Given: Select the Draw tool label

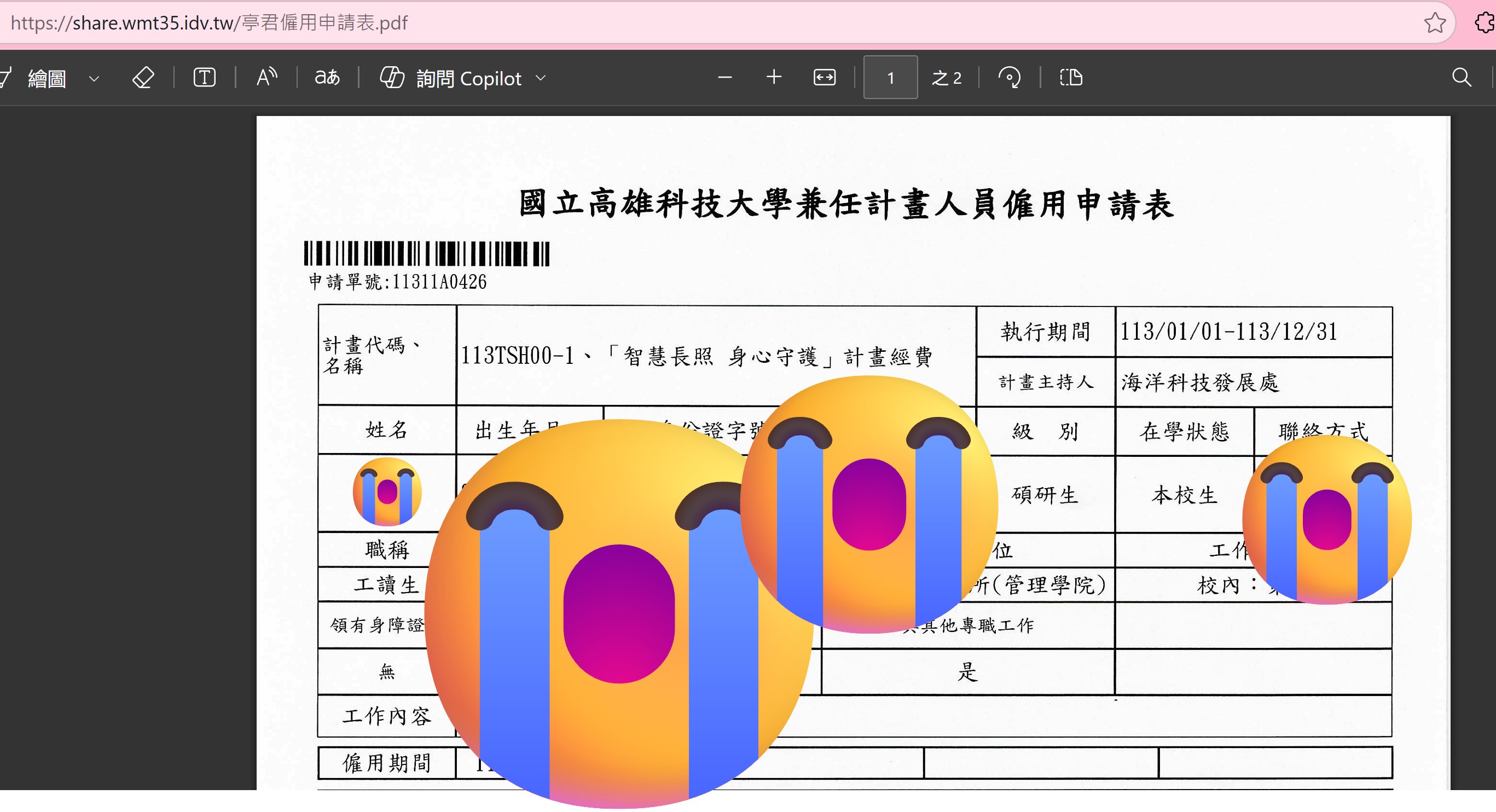Looking at the screenshot, I should coord(47,78).
